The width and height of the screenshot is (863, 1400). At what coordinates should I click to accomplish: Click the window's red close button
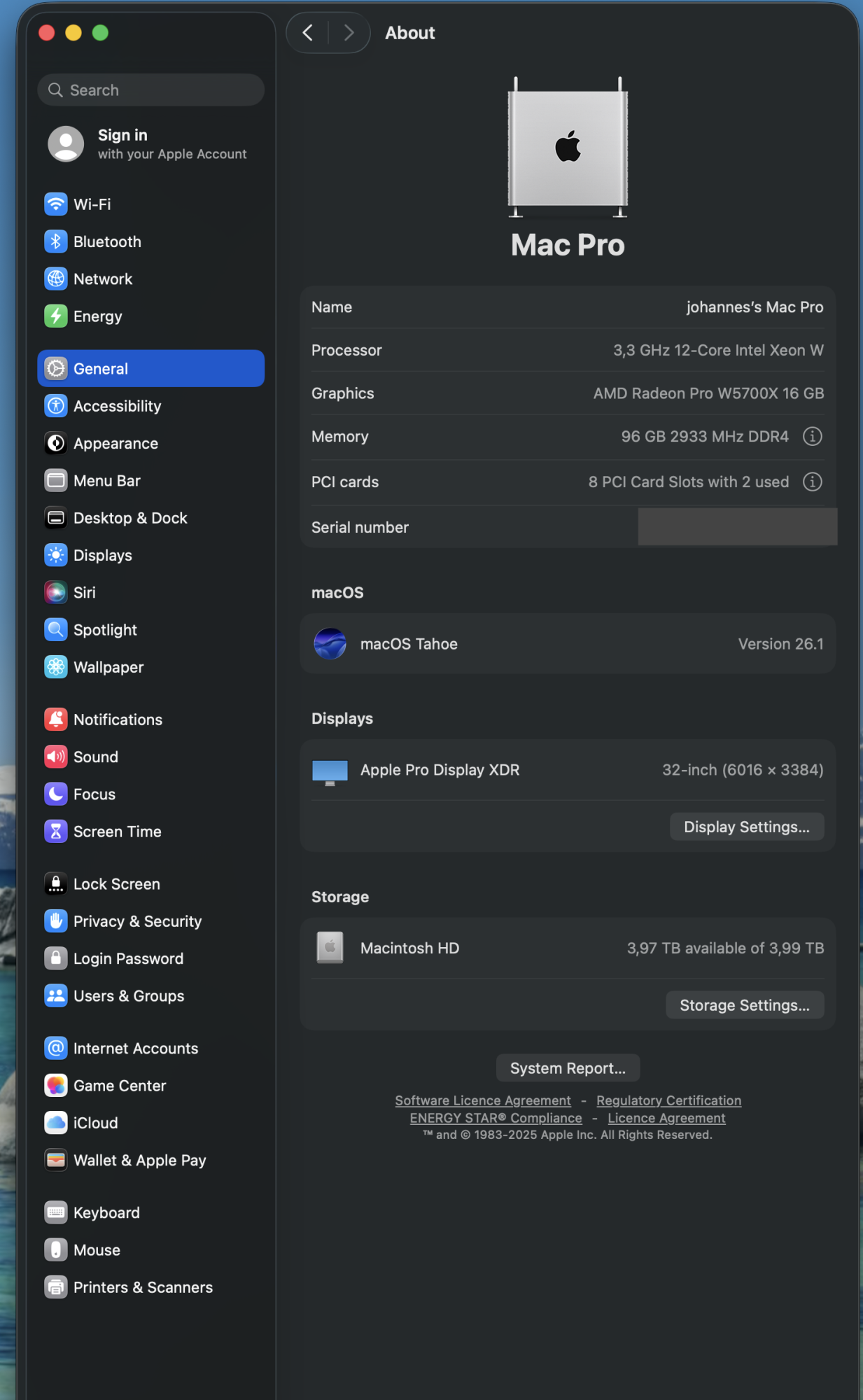pyautogui.click(x=47, y=32)
